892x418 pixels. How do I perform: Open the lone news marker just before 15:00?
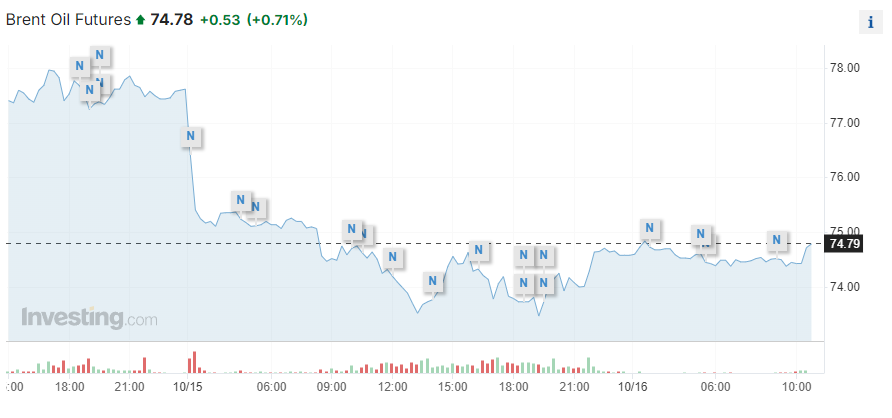[x=433, y=281]
